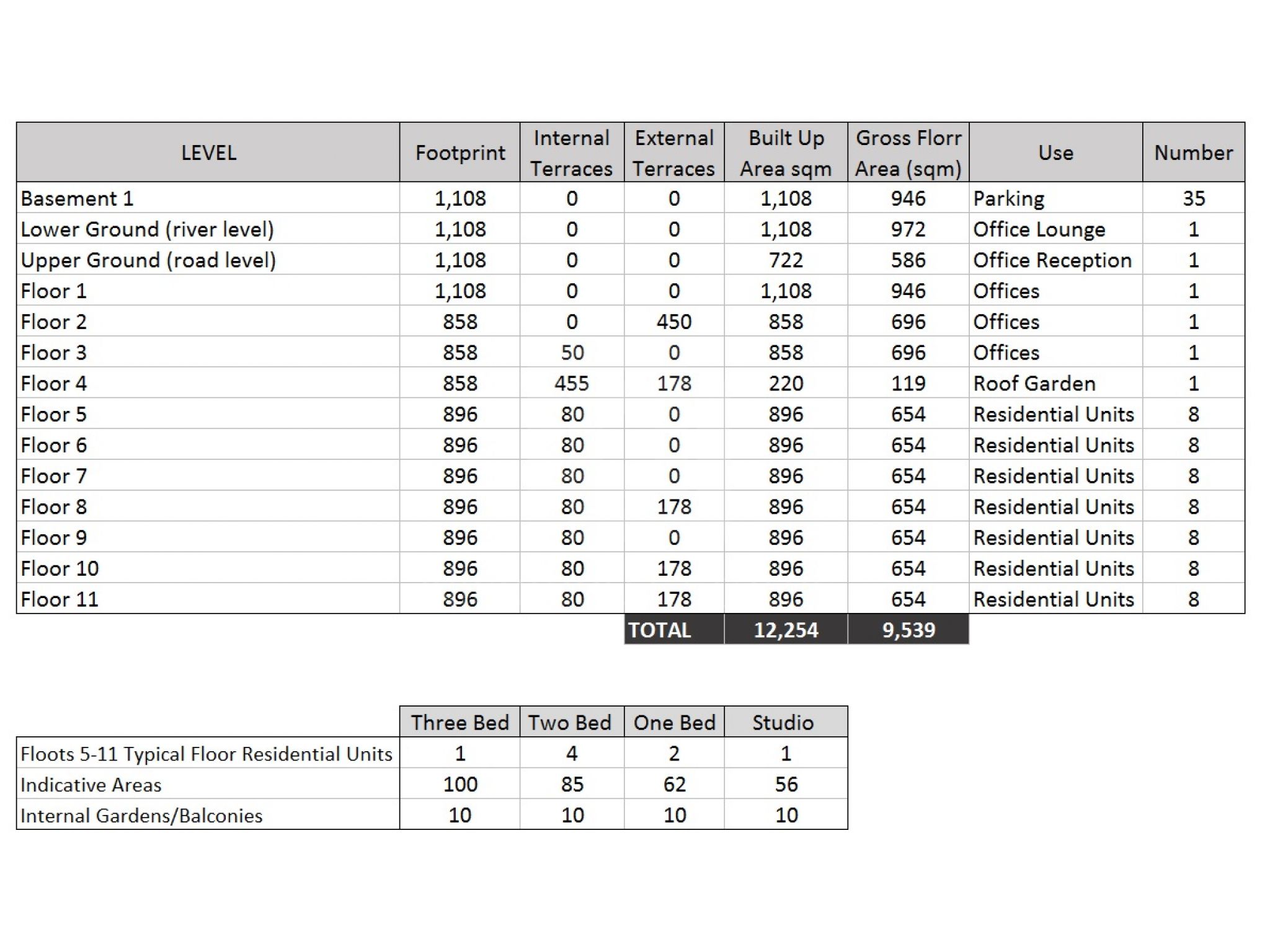Select Two Bed indicative area 85
The height and width of the screenshot is (952, 1270).
[572, 784]
